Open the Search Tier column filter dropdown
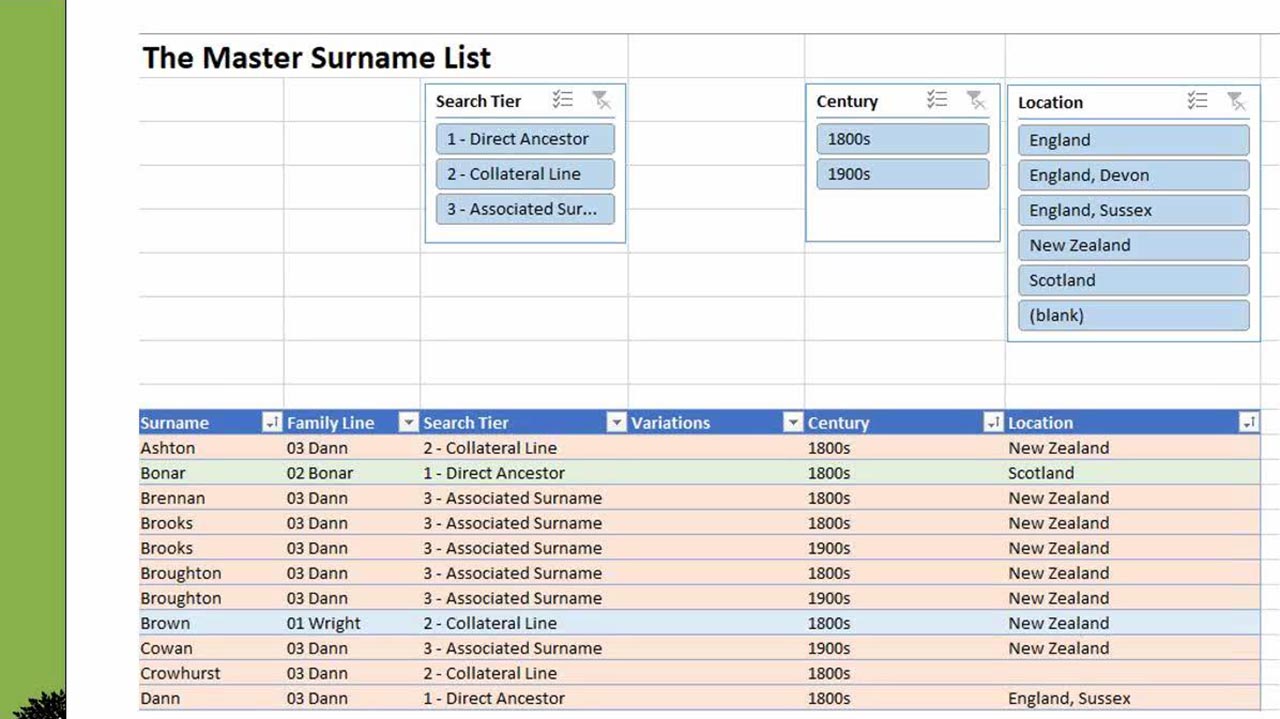The image size is (1280, 719). tap(617, 422)
